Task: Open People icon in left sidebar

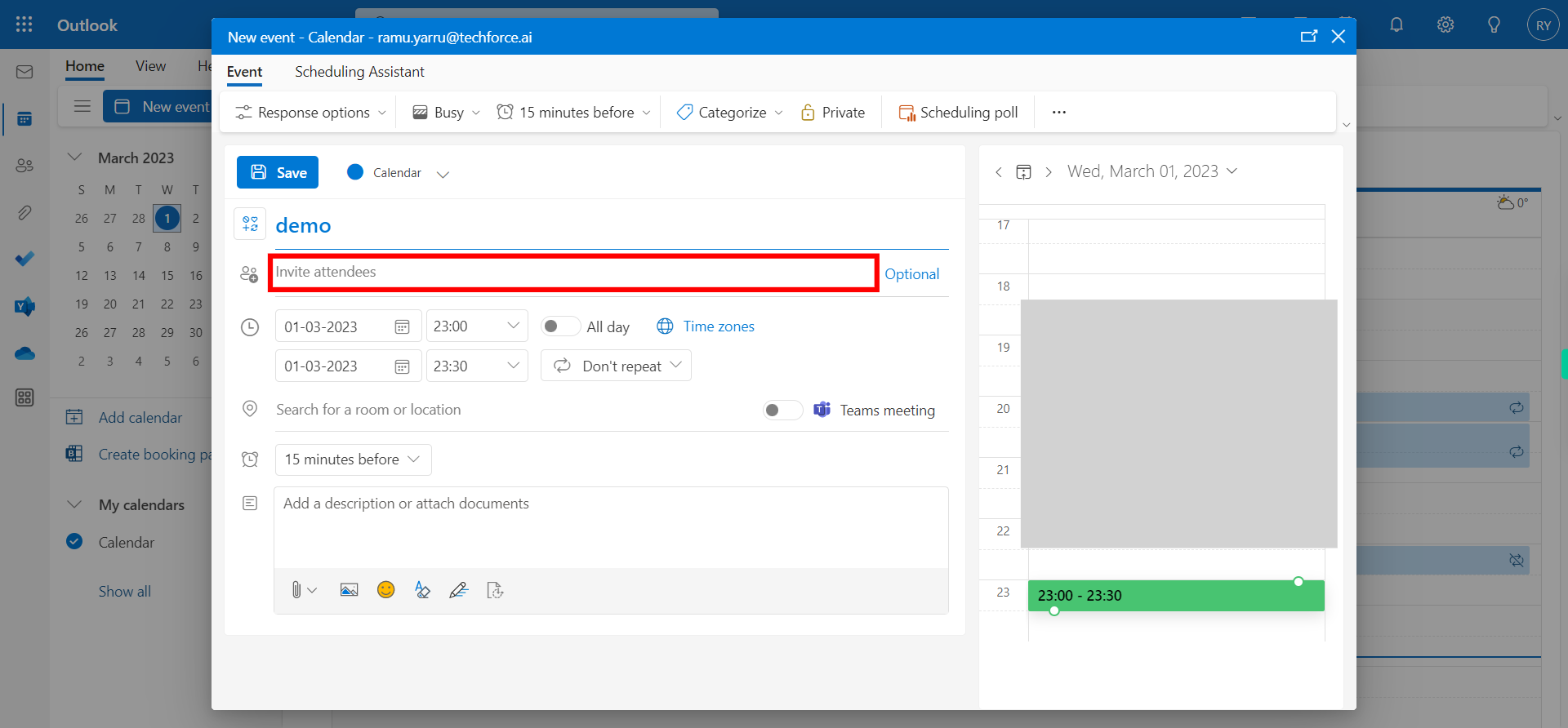Action: coord(24,166)
